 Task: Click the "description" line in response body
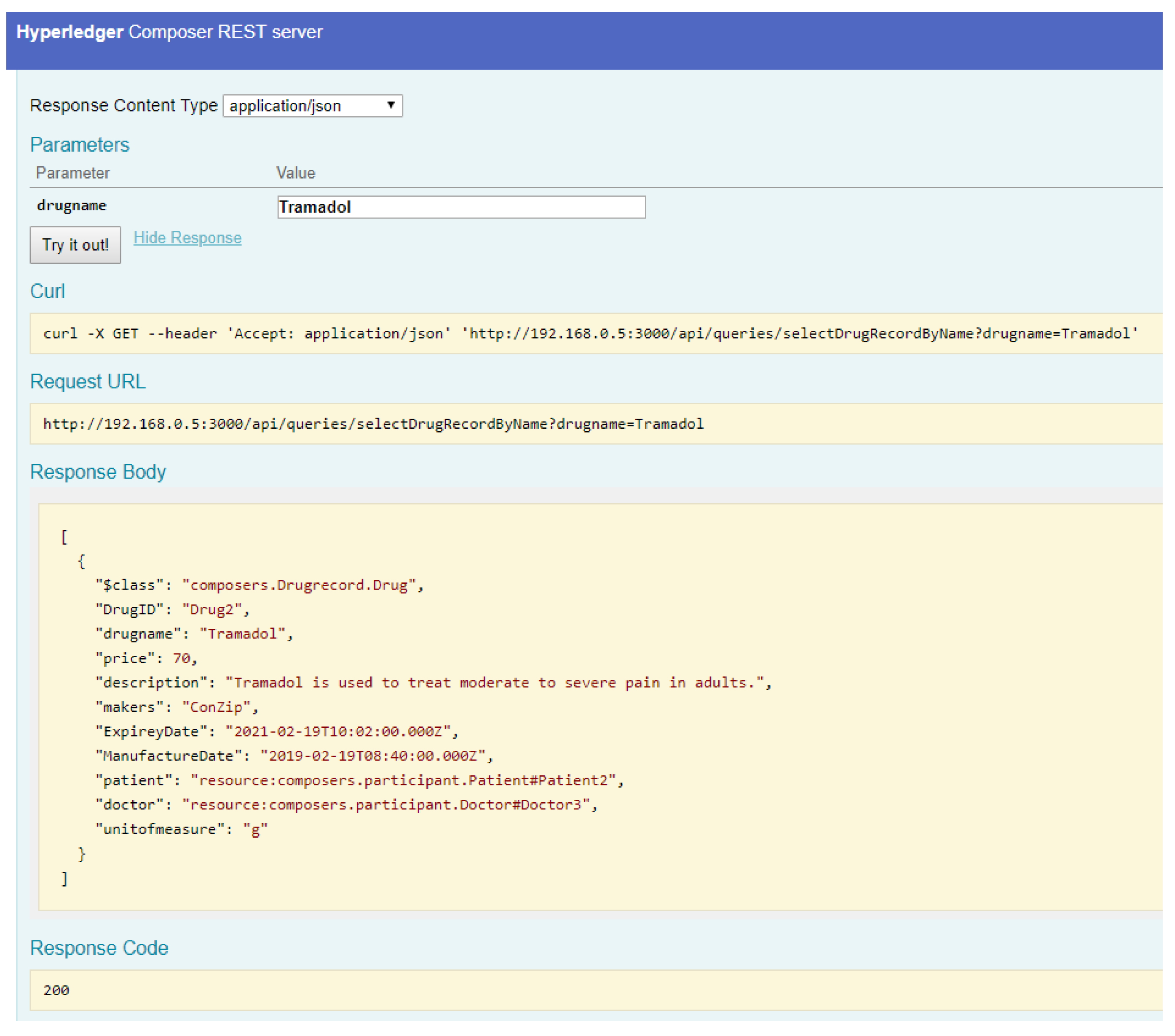[x=434, y=683]
